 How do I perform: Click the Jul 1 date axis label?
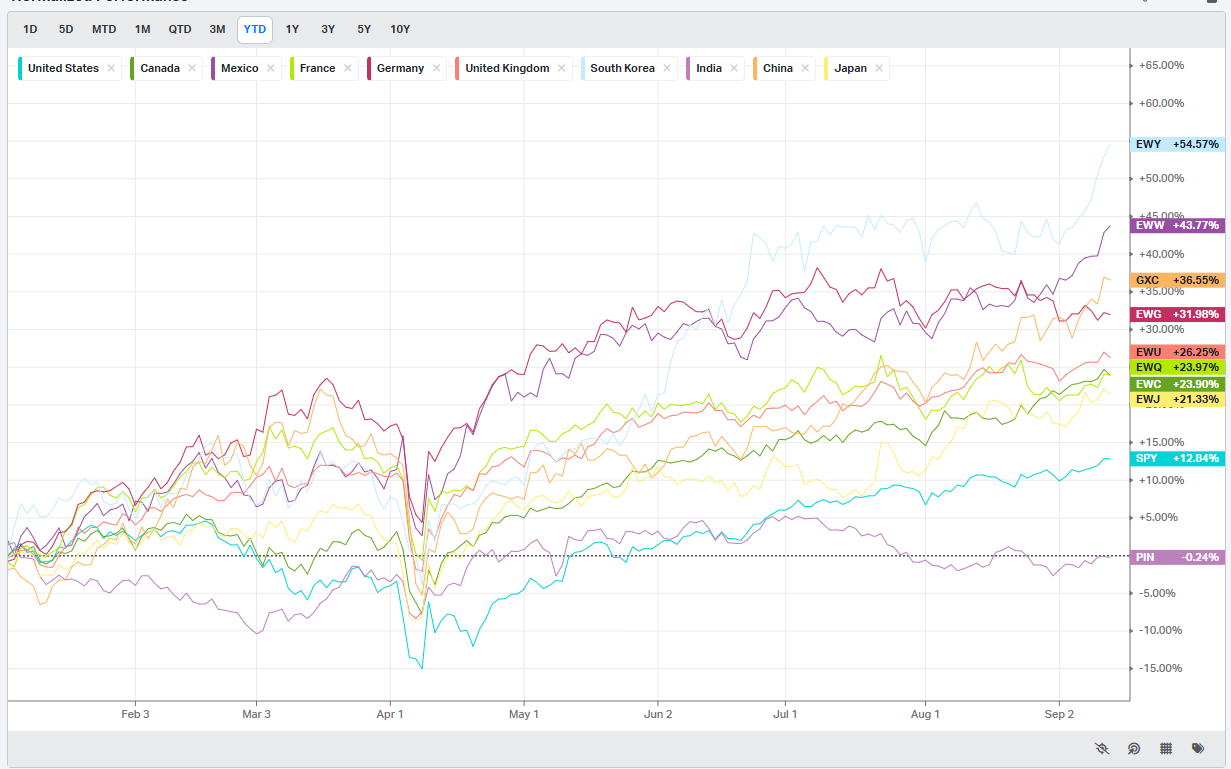pyautogui.click(x=786, y=714)
